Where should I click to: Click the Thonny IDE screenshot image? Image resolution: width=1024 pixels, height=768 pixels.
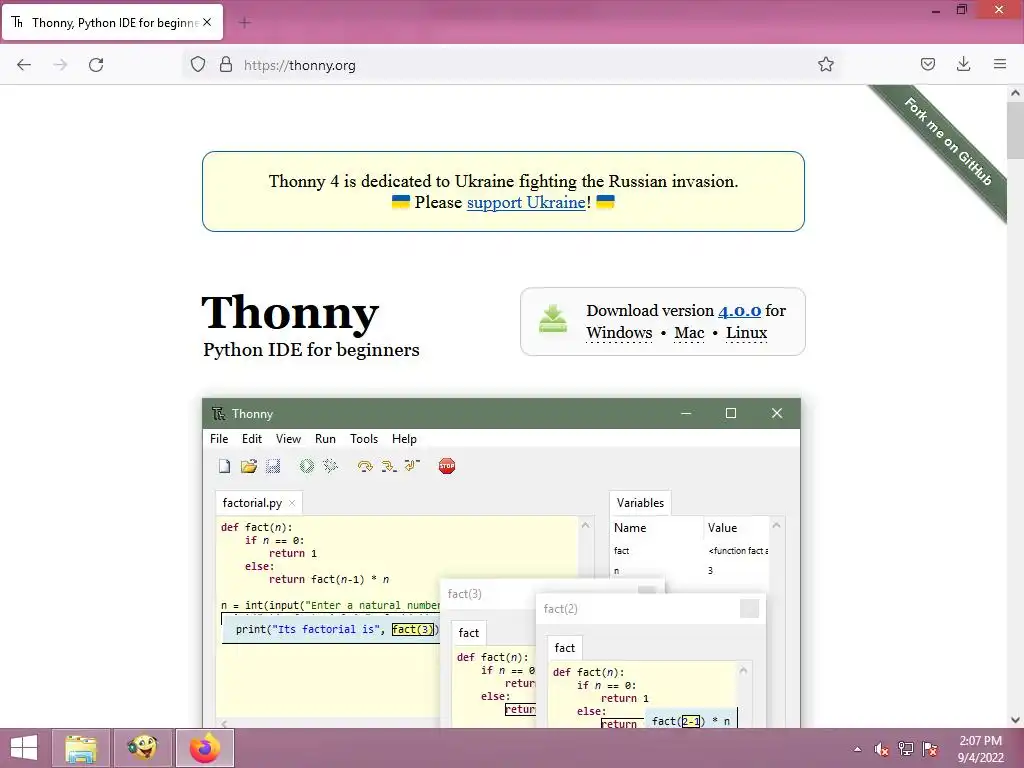click(x=502, y=563)
